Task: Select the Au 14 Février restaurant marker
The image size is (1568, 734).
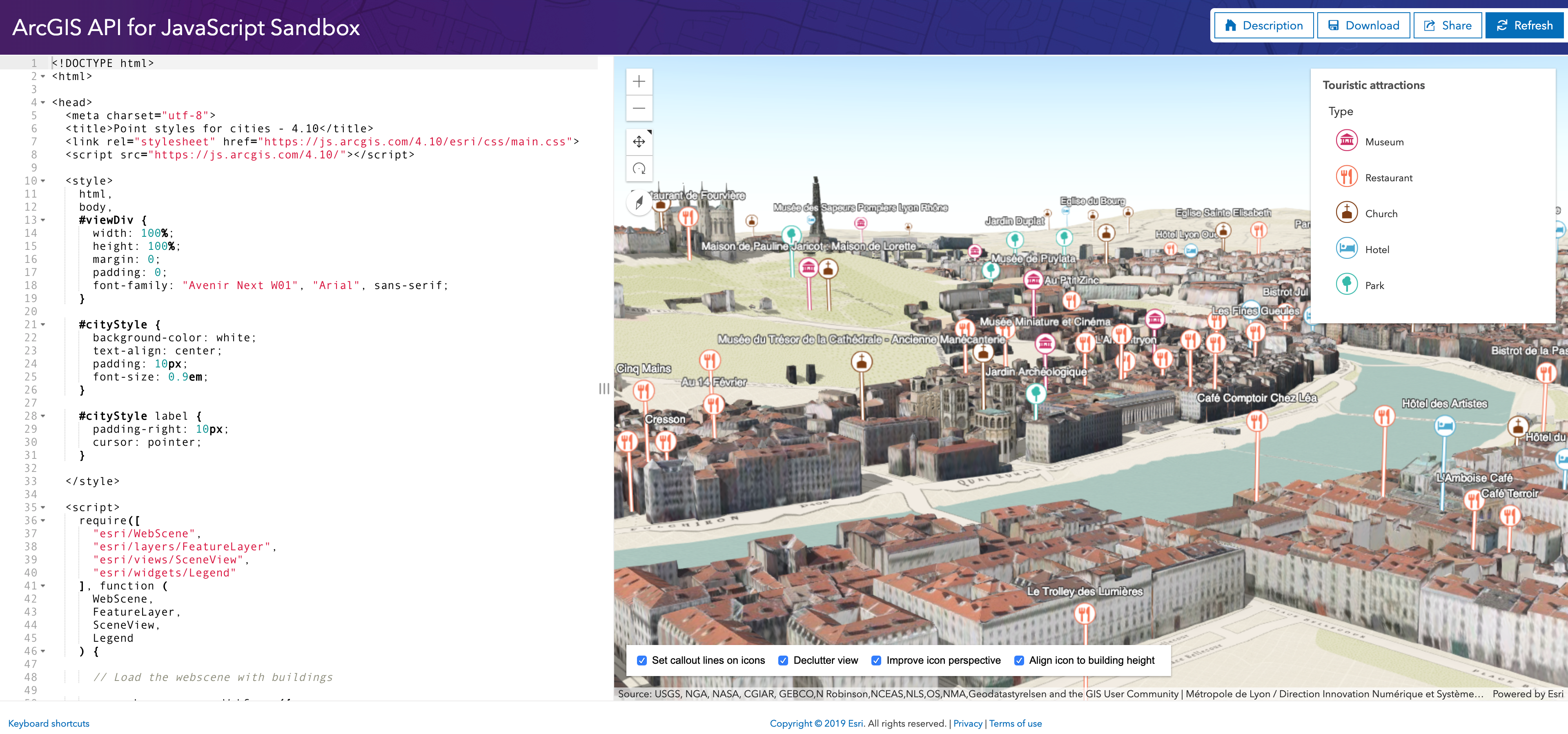Action: click(713, 403)
